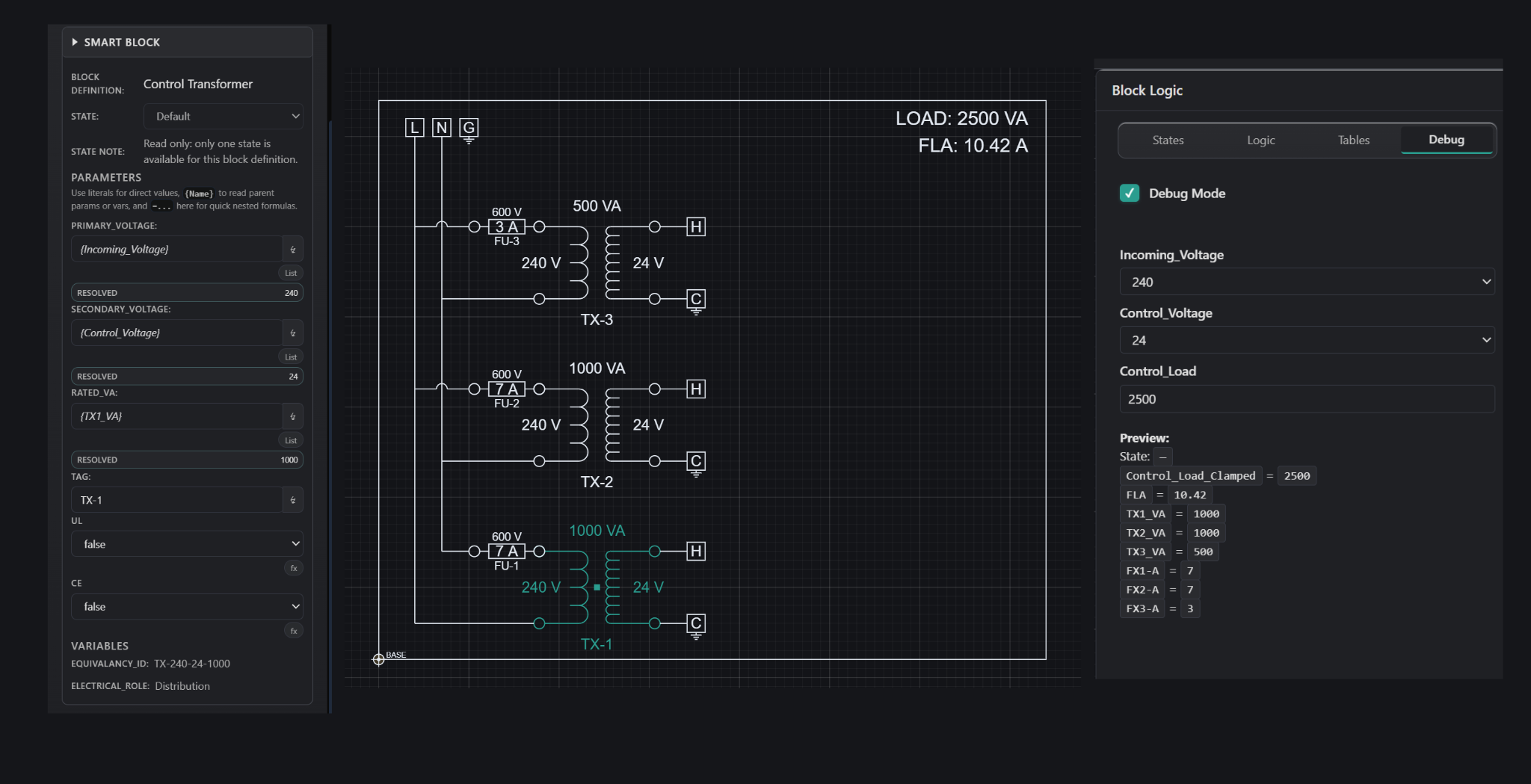Image resolution: width=1531 pixels, height=784 pixels.
Task: Click the LOAD: 2500 VA text
Action: 961,119
